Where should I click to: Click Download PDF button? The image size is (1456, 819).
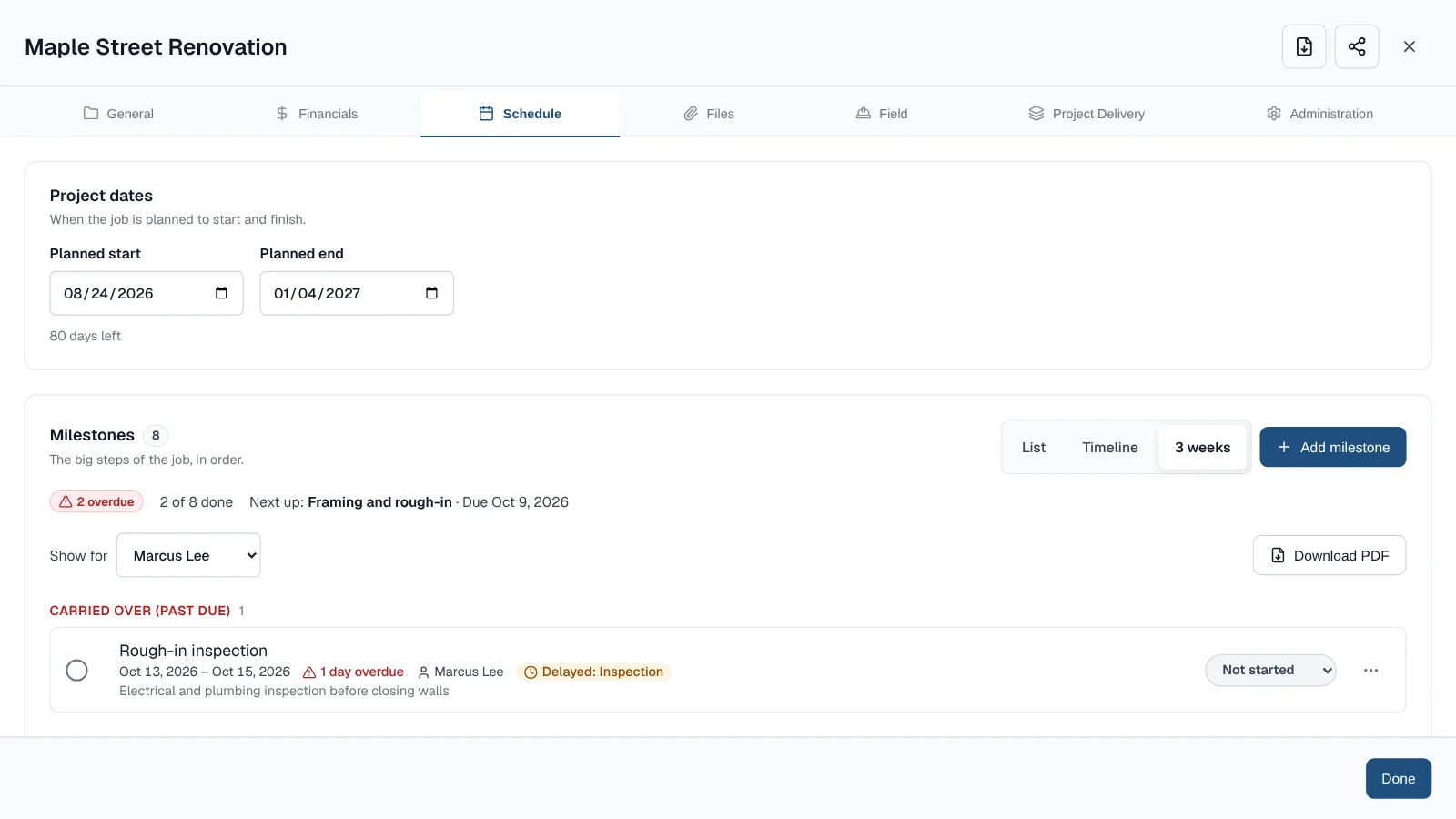coord(1330,555)
